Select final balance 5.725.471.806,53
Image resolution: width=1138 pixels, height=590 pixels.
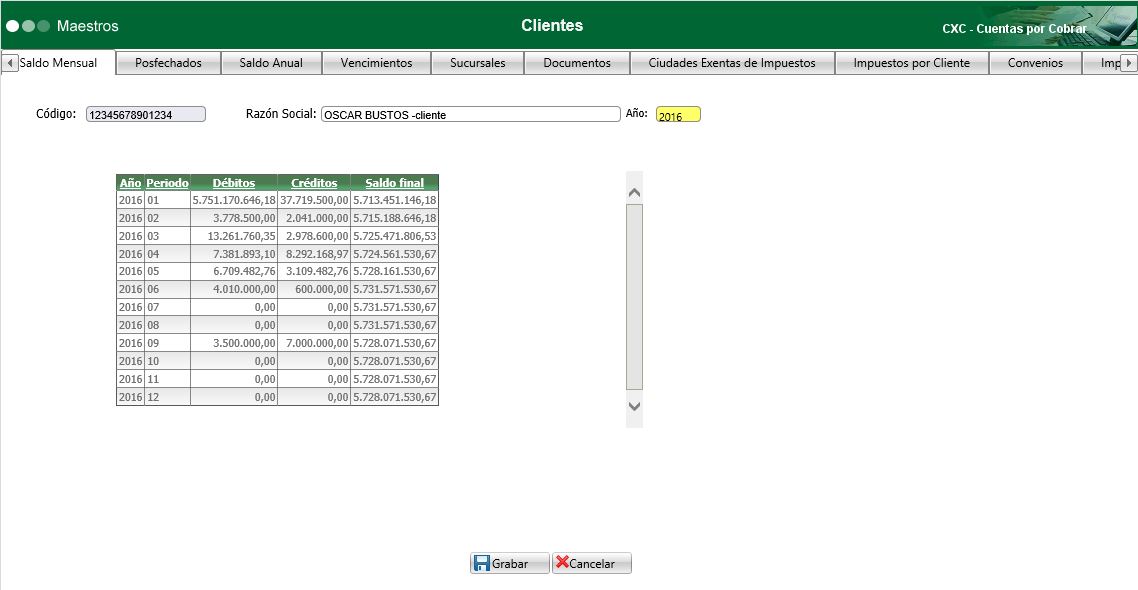pyautogui.click(x=394, y=237)
